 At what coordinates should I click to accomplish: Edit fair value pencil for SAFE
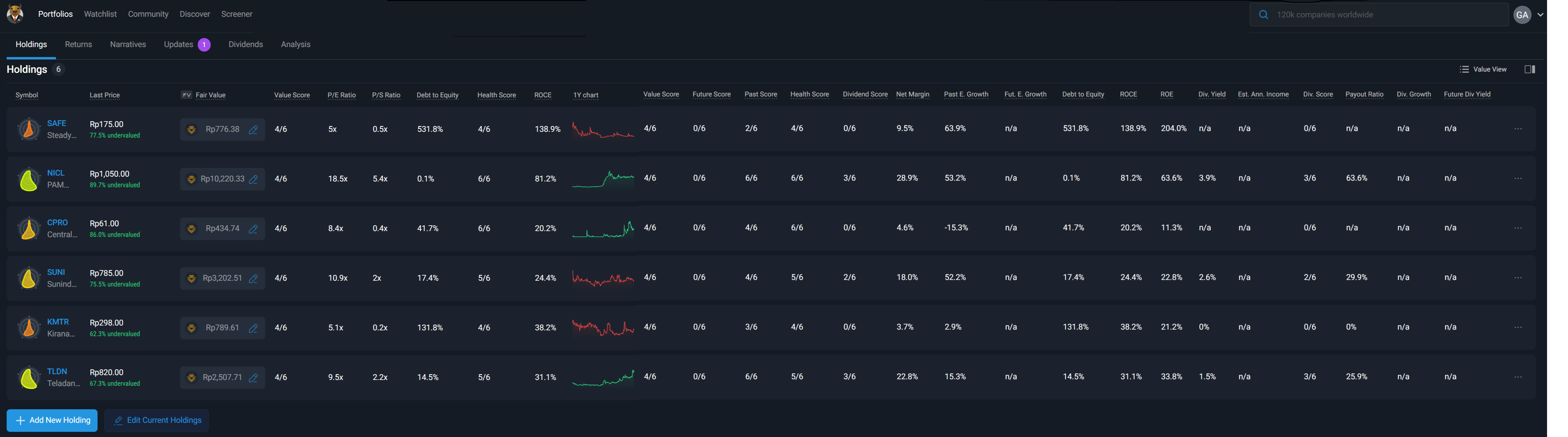pyautogui.click(x=253, y=130)
